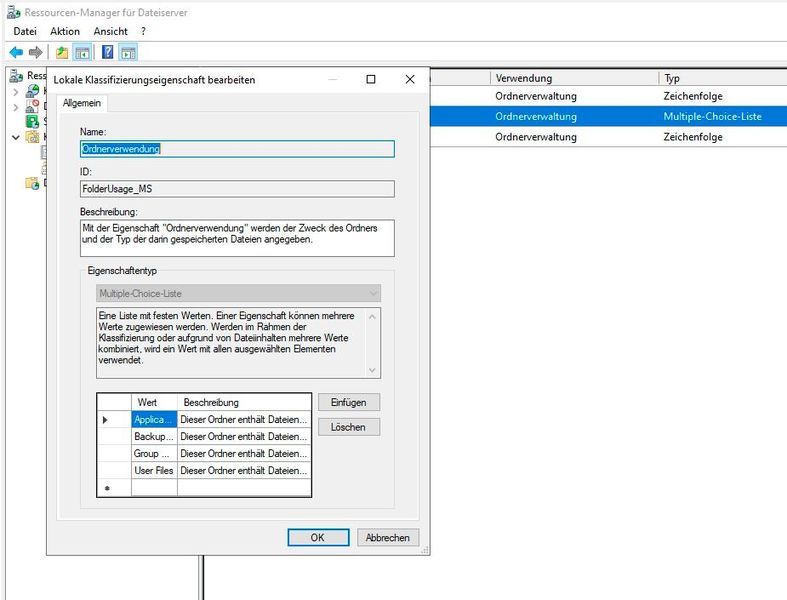Select the Backup... value cell
The image size is (787, 600).
click(154, 436)
